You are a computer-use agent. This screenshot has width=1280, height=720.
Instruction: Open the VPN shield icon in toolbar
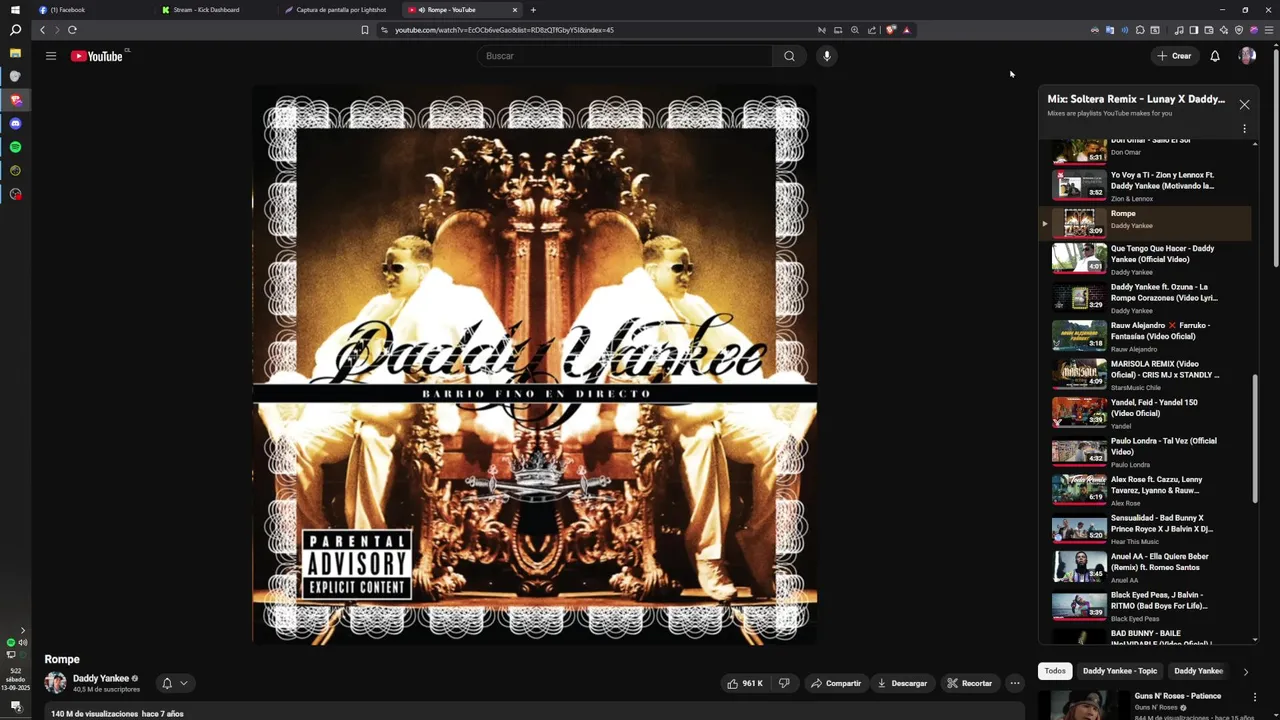[1239, 30]
